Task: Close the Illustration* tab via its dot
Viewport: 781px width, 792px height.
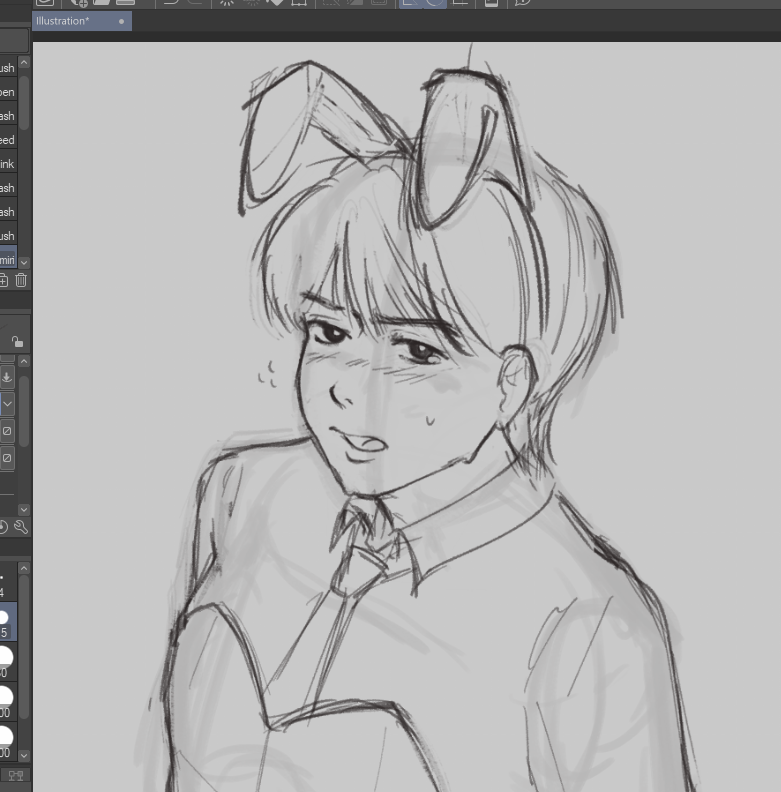Action: (x=121, y=22)
